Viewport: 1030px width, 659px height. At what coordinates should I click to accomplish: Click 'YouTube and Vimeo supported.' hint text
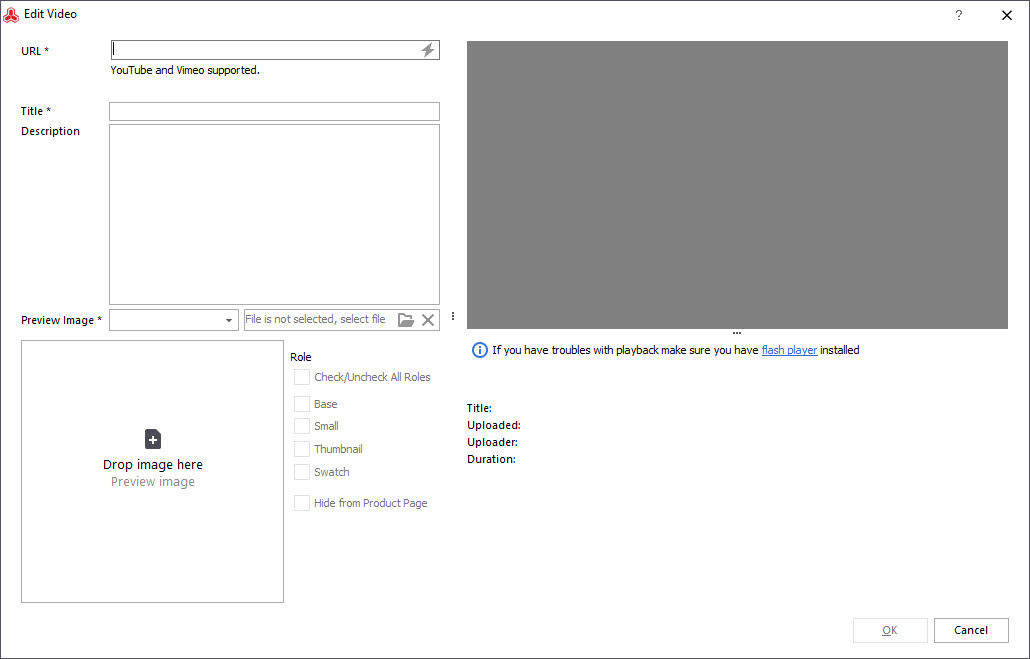[x=185, y=70]
